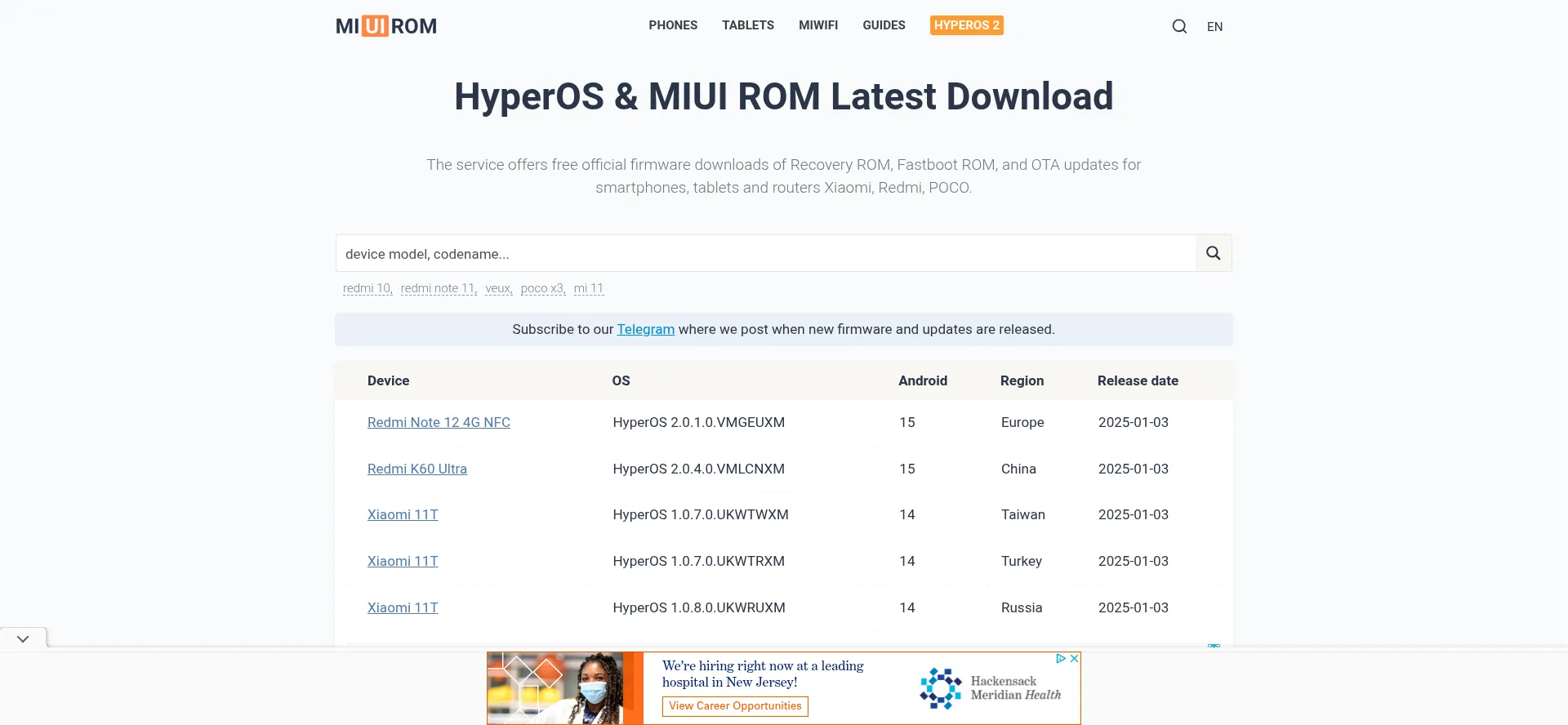Viewport: 1568px width, 725px height.
Task: Focus the device model search field
Action: [x=766, y=253]
